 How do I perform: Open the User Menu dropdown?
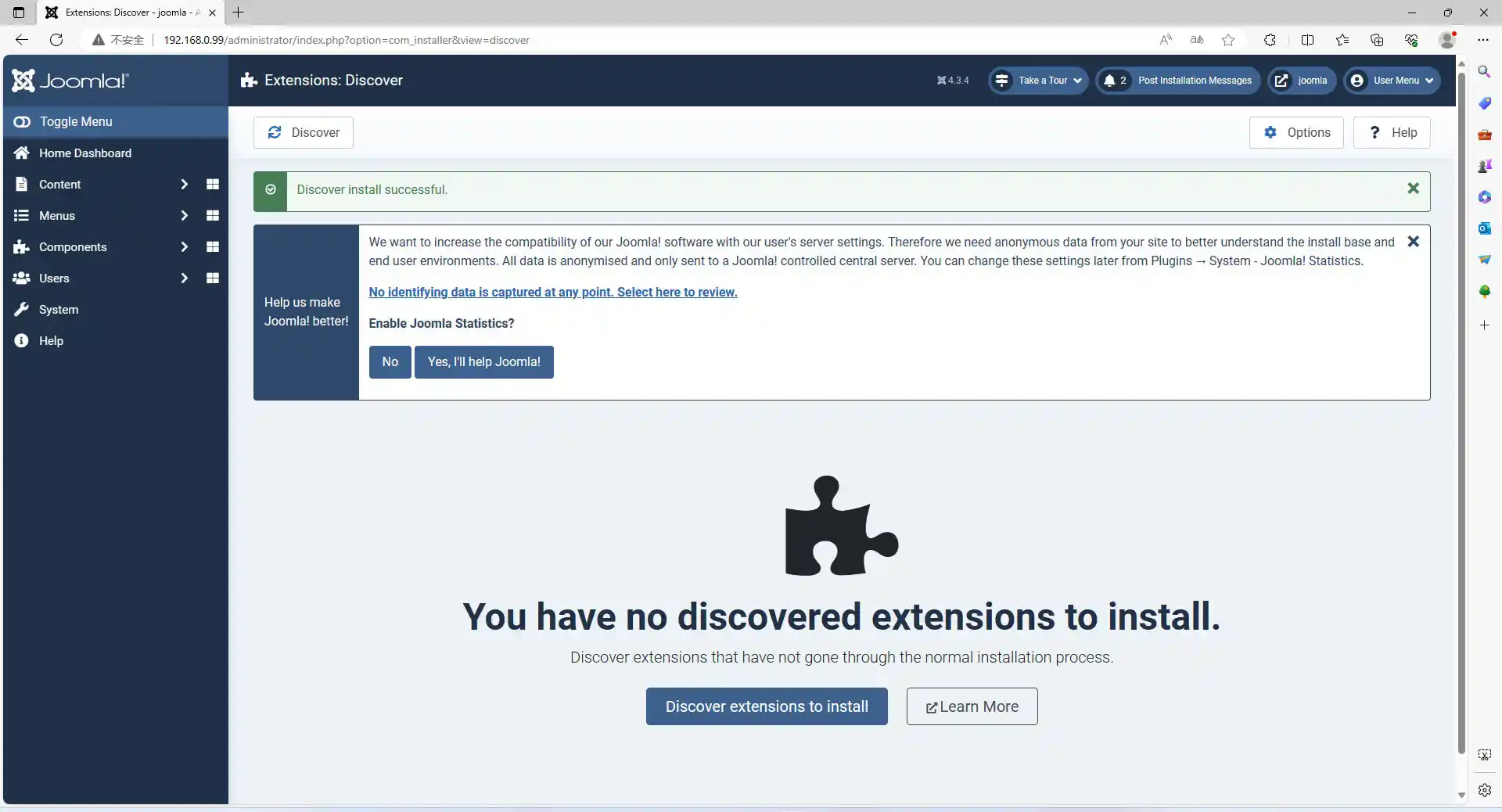[x=1392, y=81]
